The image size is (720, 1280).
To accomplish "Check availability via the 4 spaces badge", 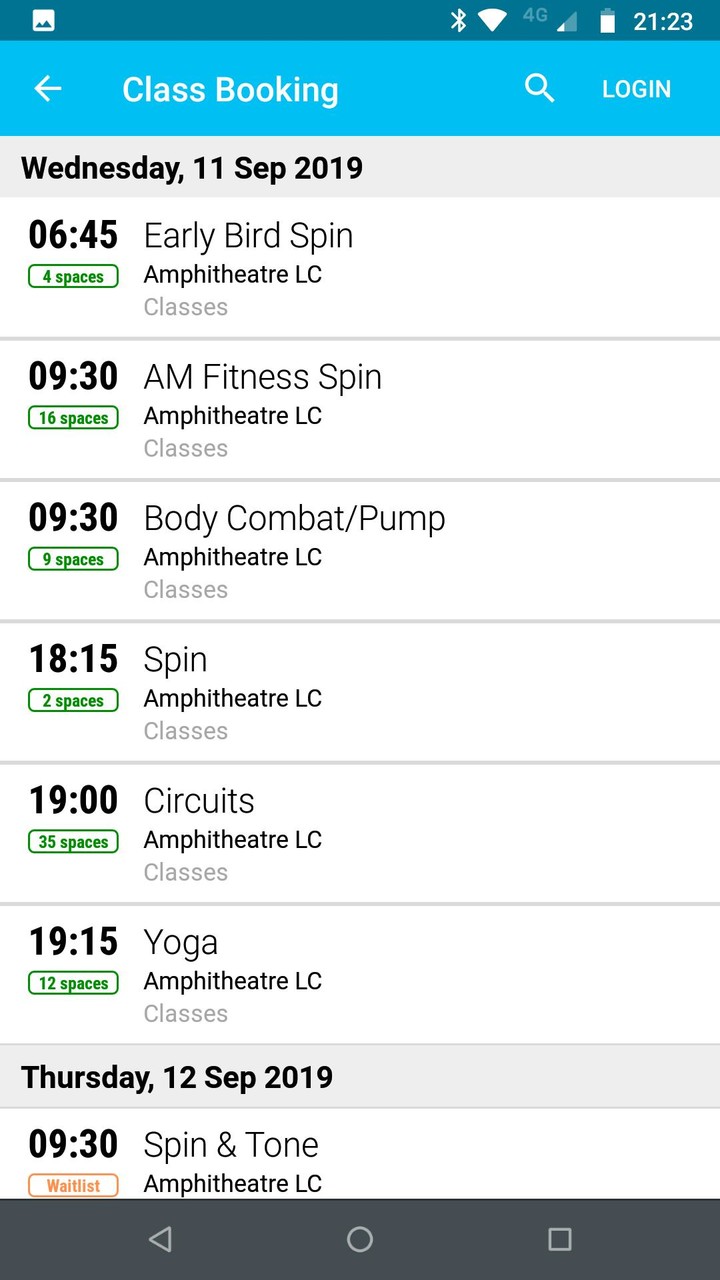I will pos(72,276).
